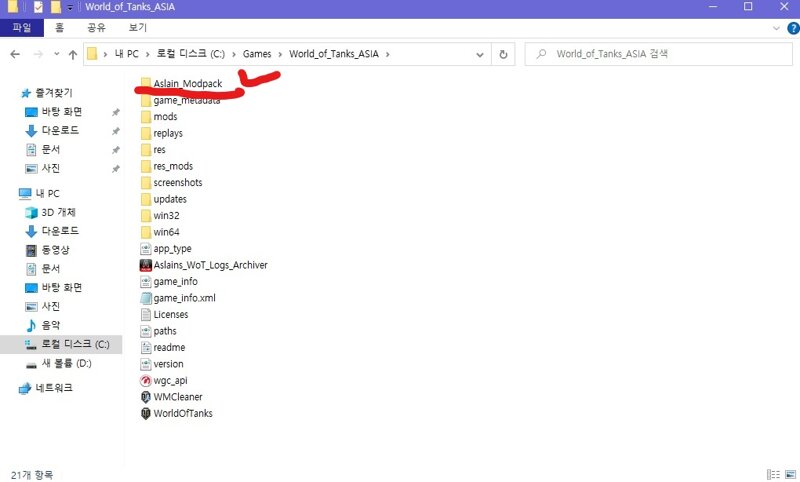This screenshot has width=800, height=482.
Task: Open 3D 개체 in the navigation pane
Action: (58, 212)
